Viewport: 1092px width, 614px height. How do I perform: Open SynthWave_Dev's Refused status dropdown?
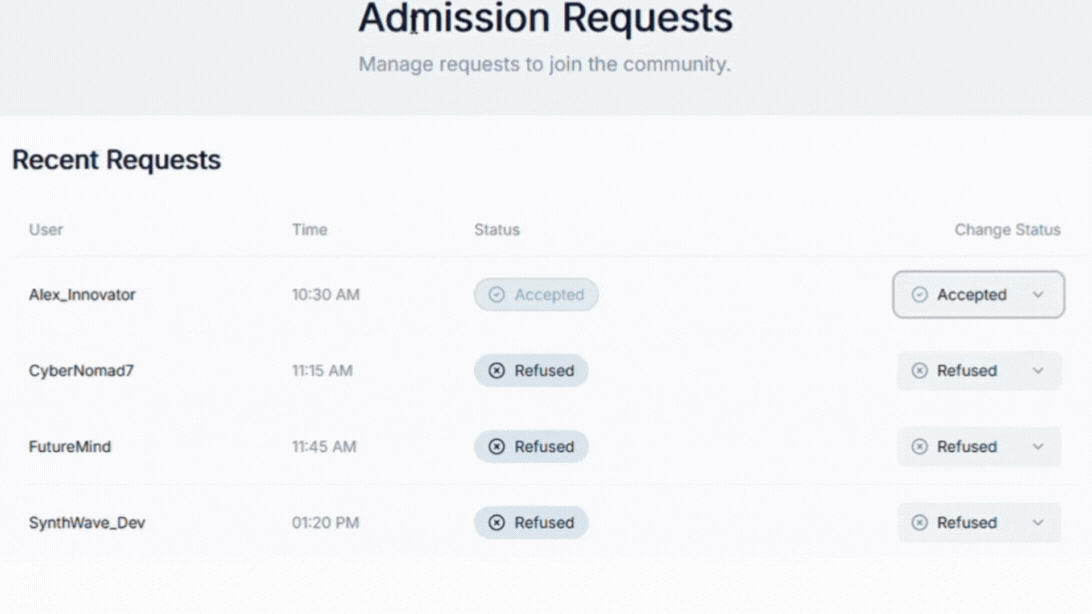tap(978, 522)
